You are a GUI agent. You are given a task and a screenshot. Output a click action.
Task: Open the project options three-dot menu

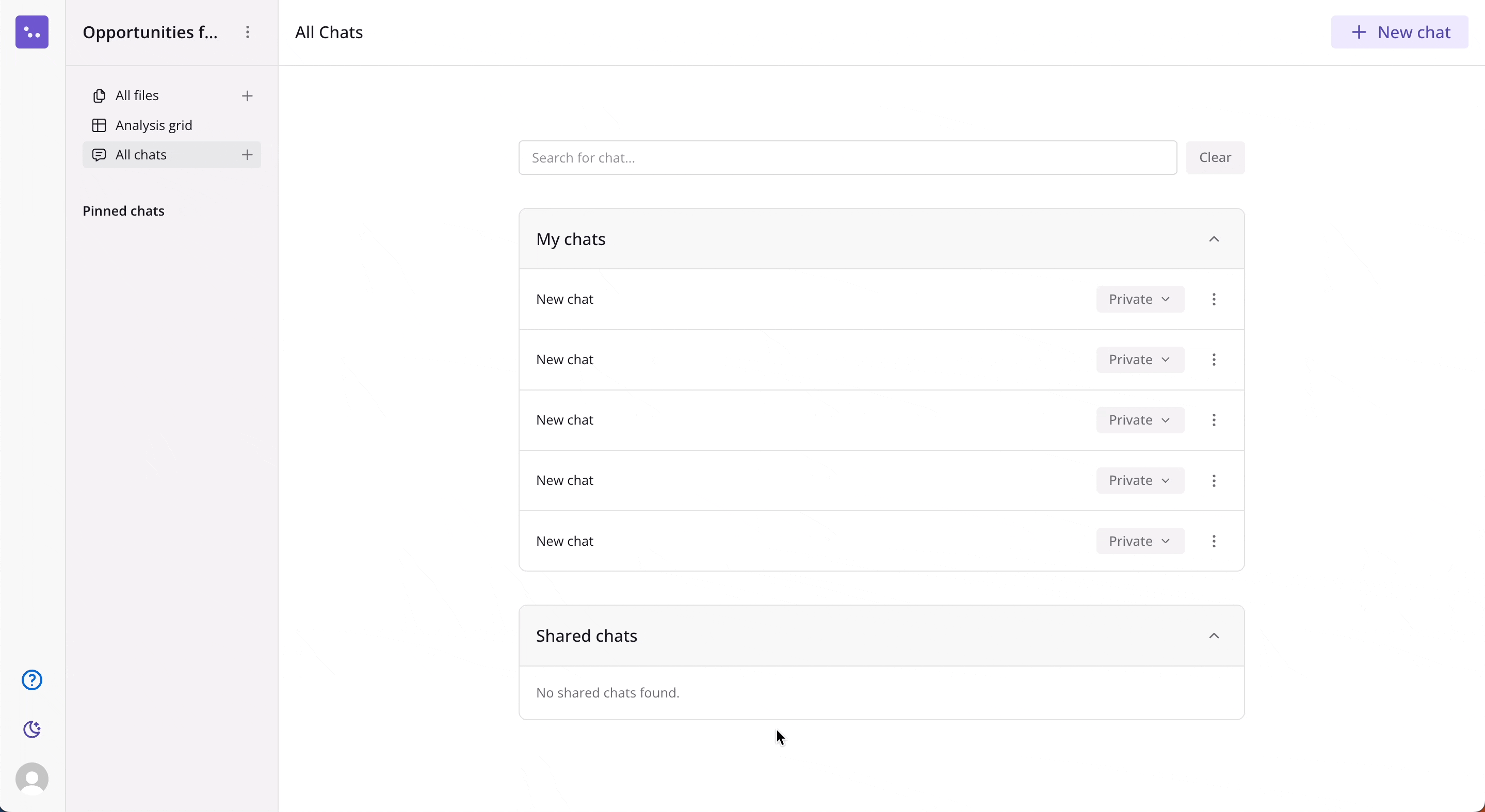pyautogui.click(x=247, y=33)
